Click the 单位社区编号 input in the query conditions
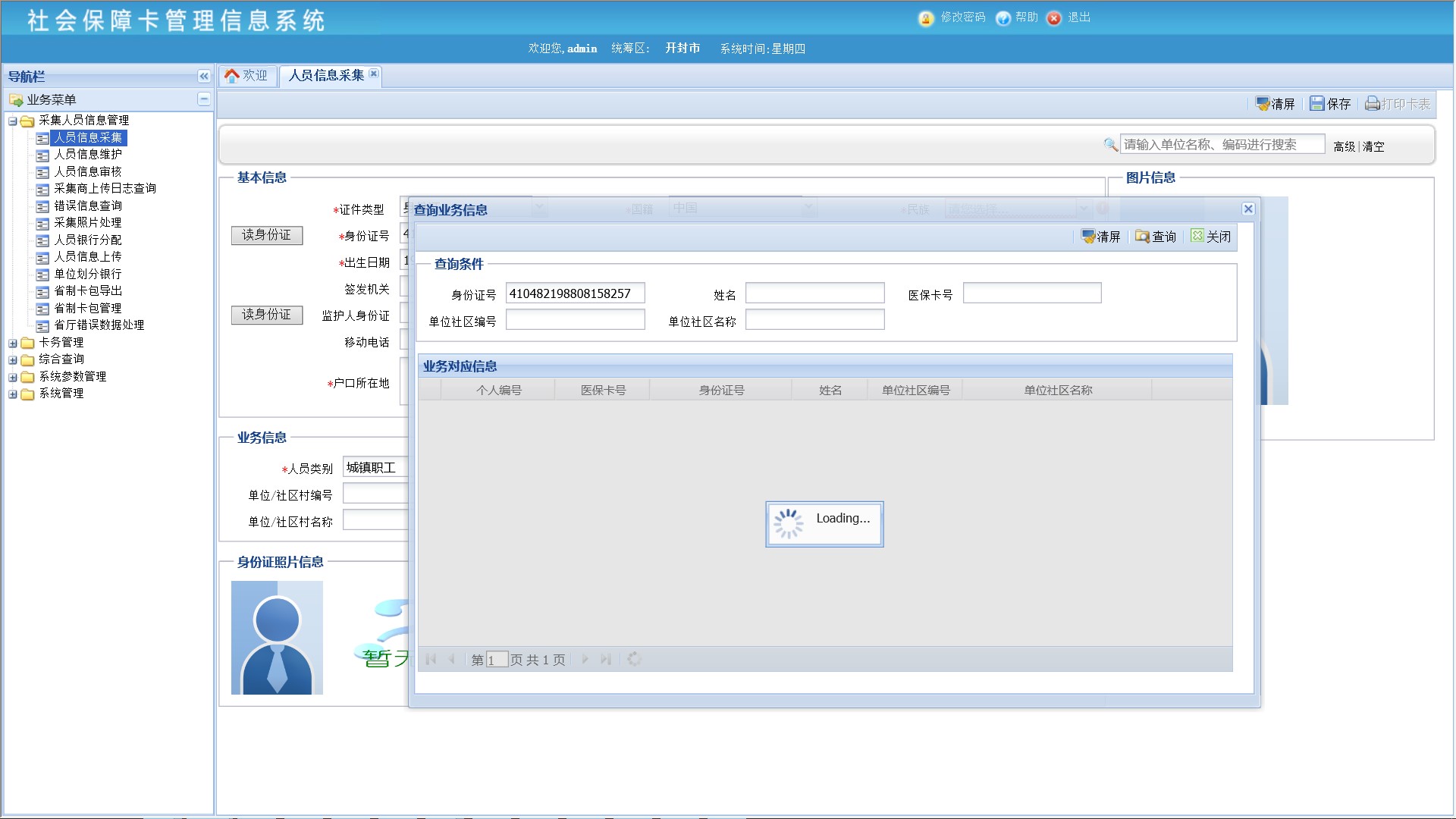1456x819 pixels. click(x=576, y=320)
